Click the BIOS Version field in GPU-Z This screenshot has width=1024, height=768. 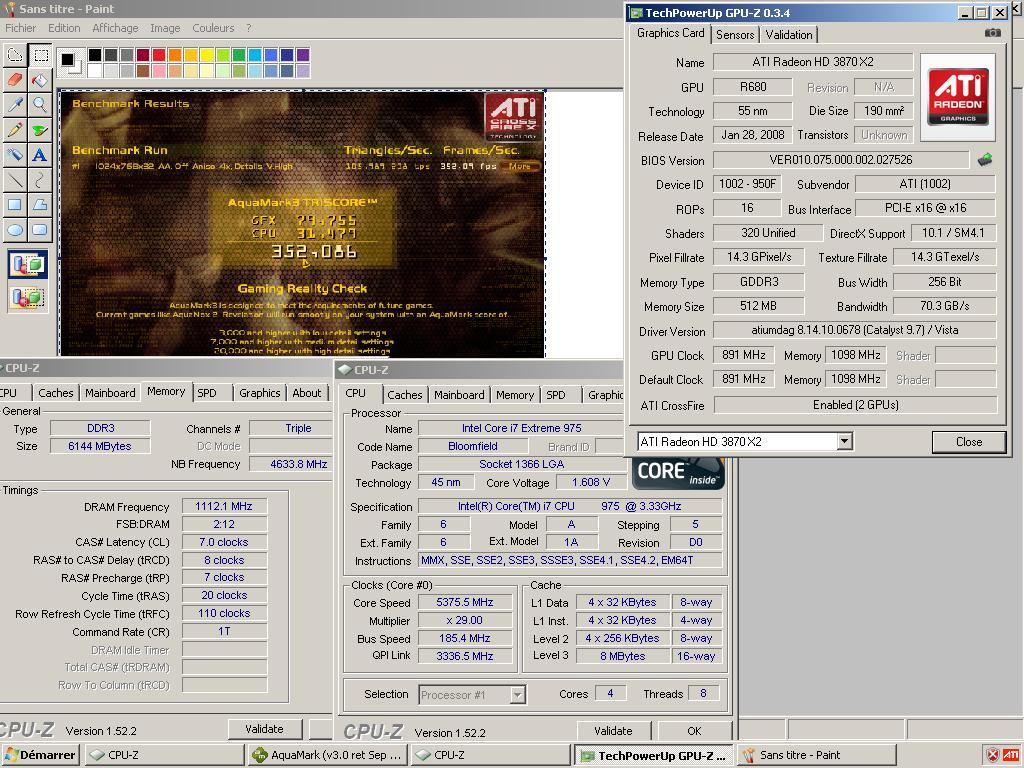coord(841,160)
